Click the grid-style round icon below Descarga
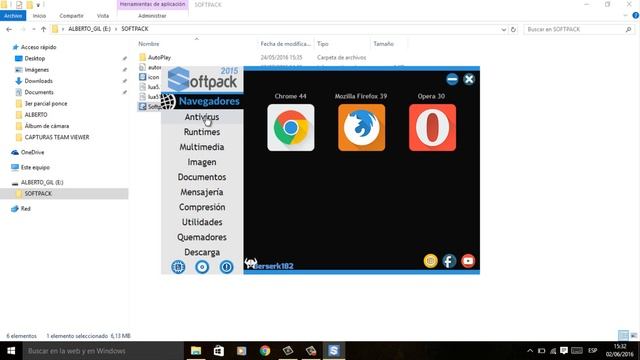 tap(178, 267)
